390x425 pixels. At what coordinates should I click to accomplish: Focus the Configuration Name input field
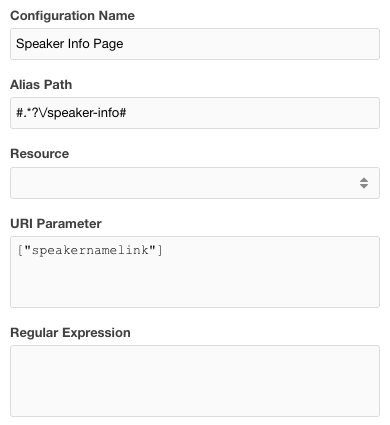coord(195,44)
